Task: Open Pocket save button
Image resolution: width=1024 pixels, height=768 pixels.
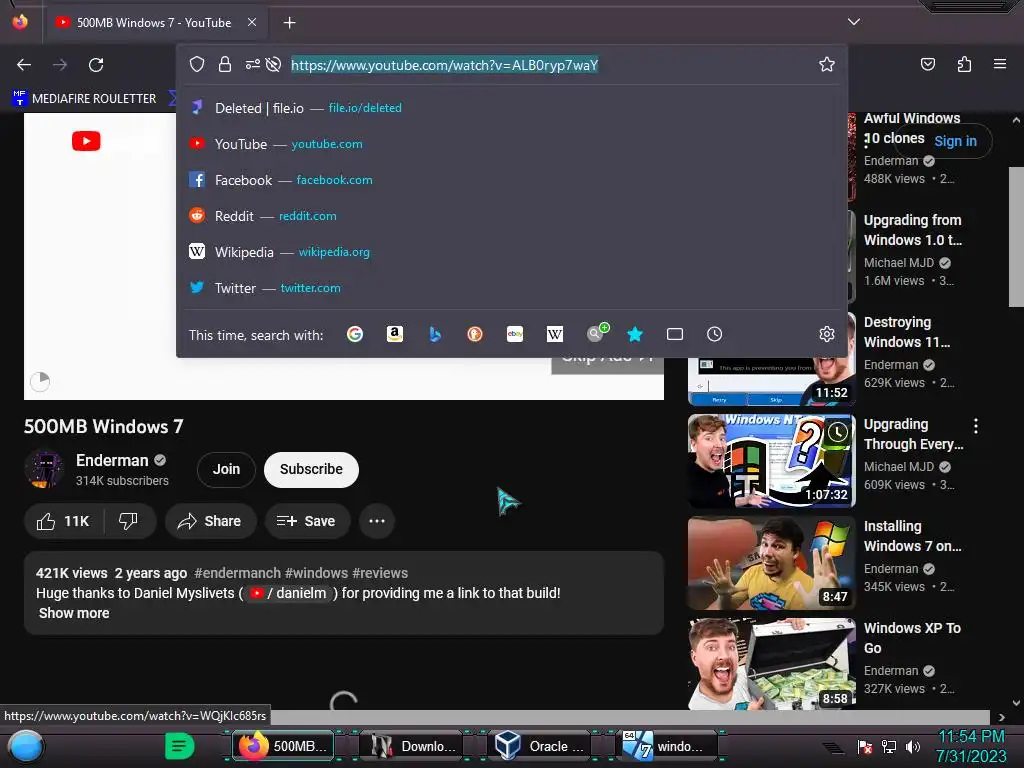Action: 927,64
